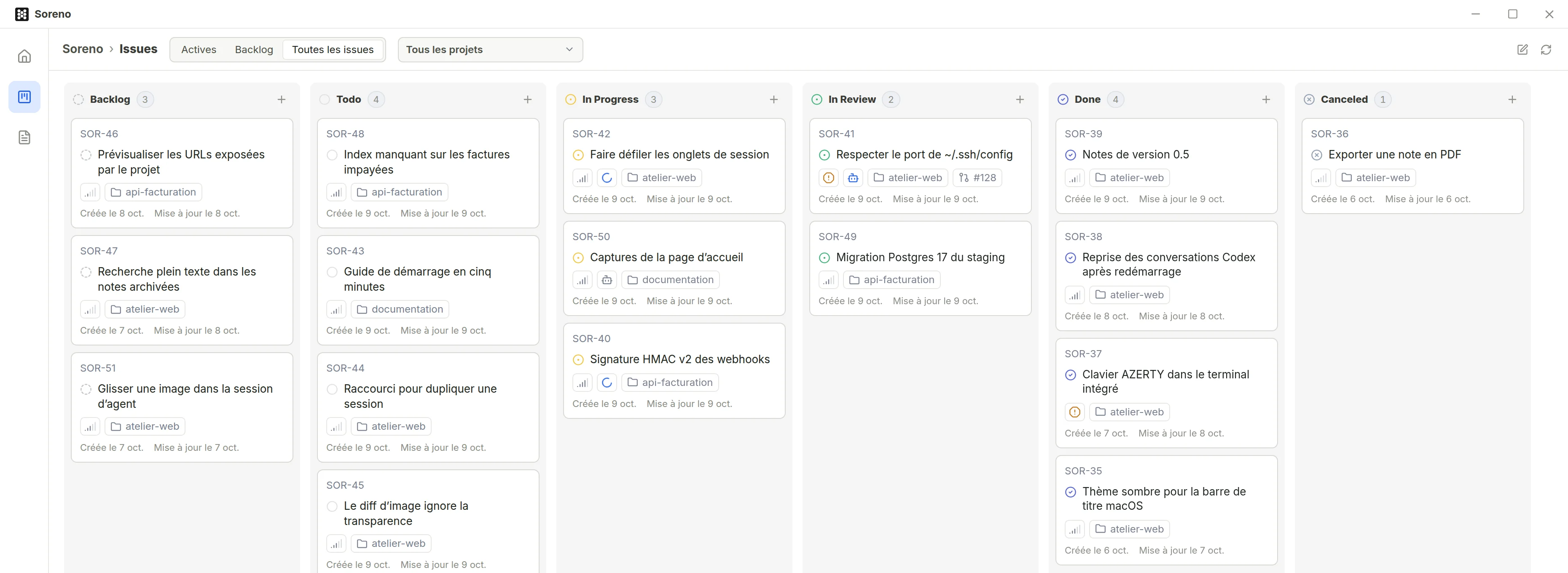
Task: Open issue Migration Postgres 17 du staging
Action: click(920, 257)
